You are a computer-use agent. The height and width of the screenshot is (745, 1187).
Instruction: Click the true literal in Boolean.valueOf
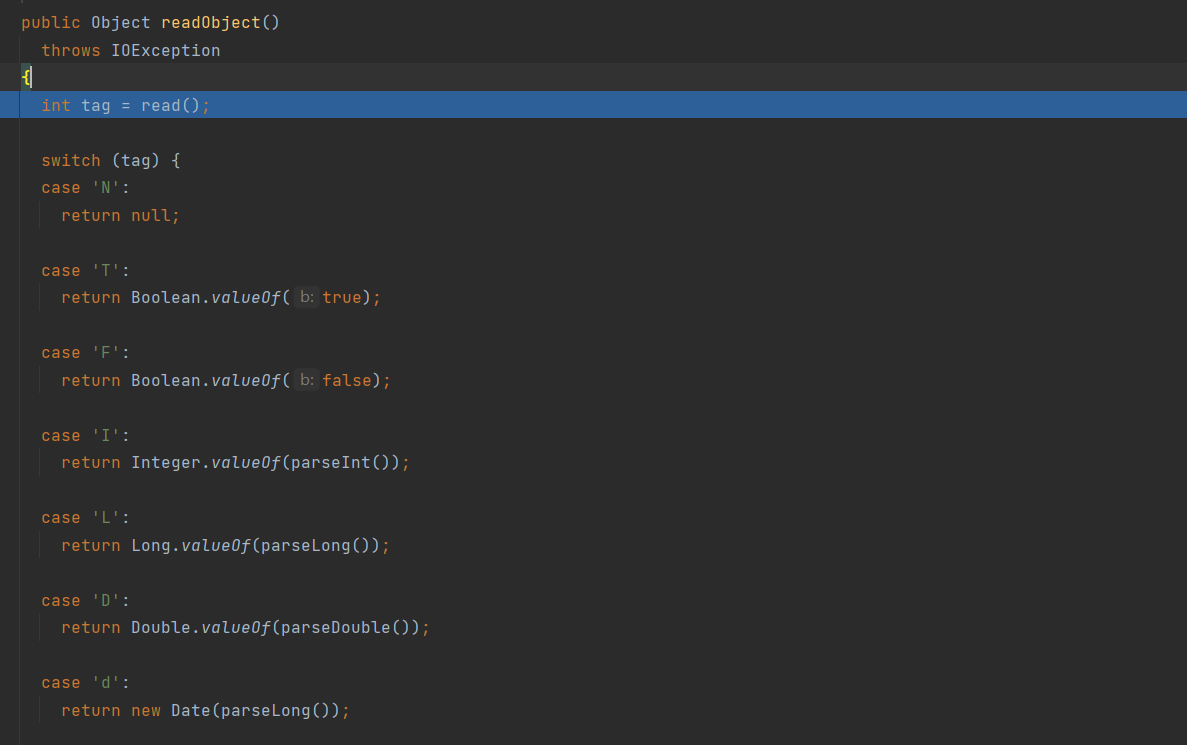pos(341,297)
